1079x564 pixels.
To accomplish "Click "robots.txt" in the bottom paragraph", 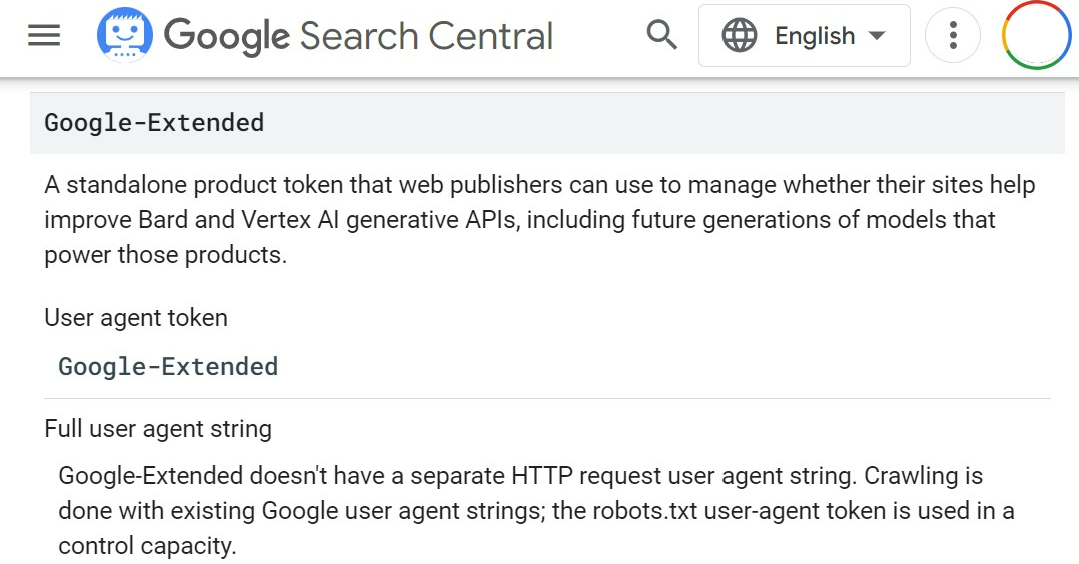I will (x=645, y=511).
